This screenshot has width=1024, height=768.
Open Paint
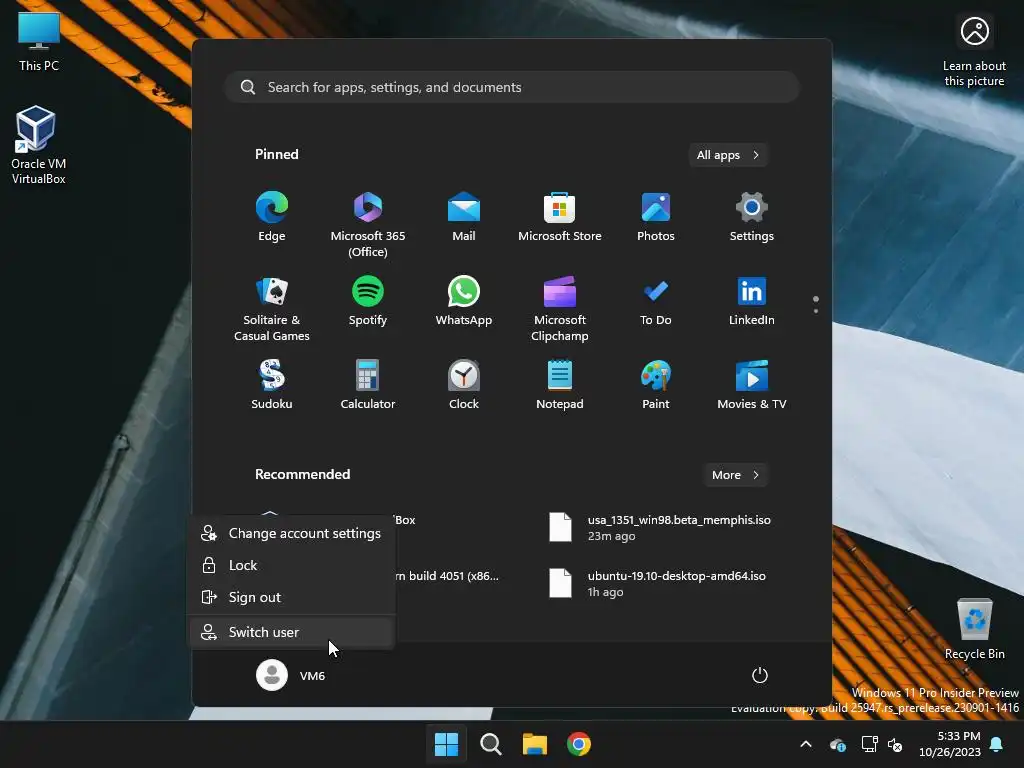click(656, 385)
